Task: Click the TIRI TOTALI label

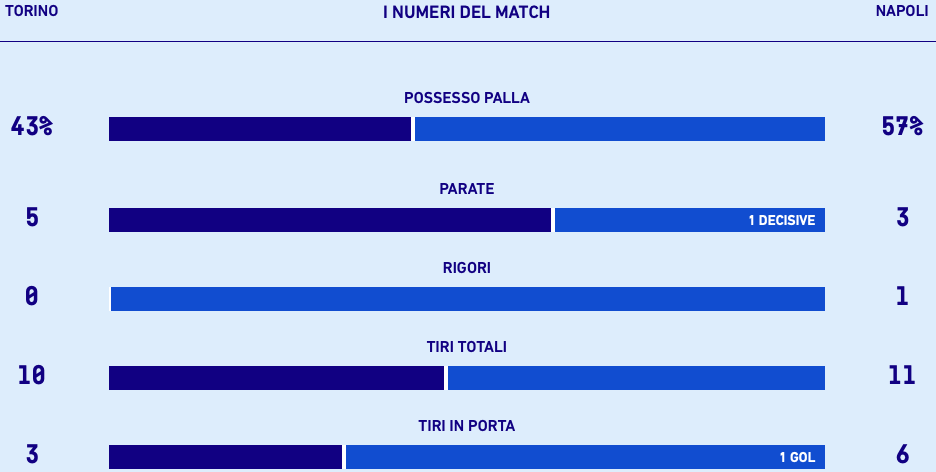Action: coord(466,347)
